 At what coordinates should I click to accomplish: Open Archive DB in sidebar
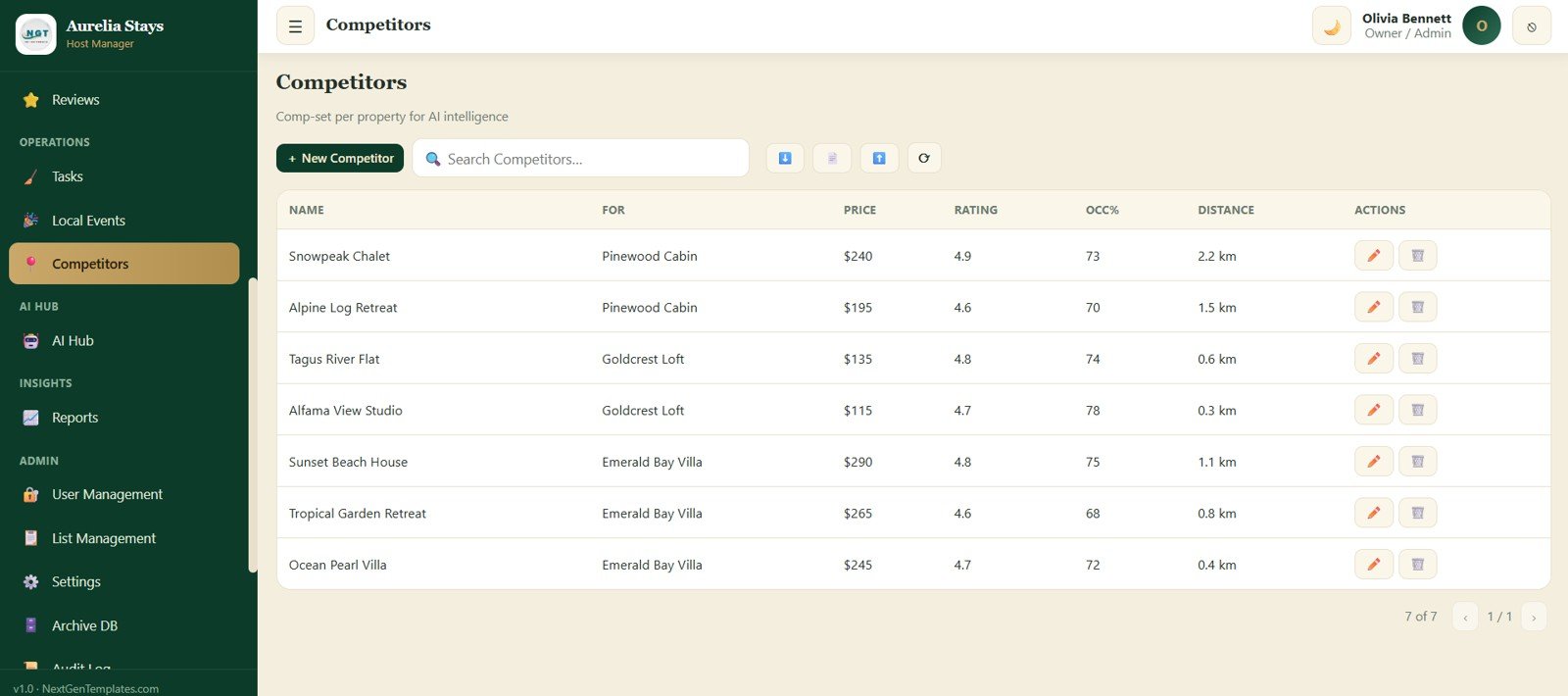(x=123, y=625)
